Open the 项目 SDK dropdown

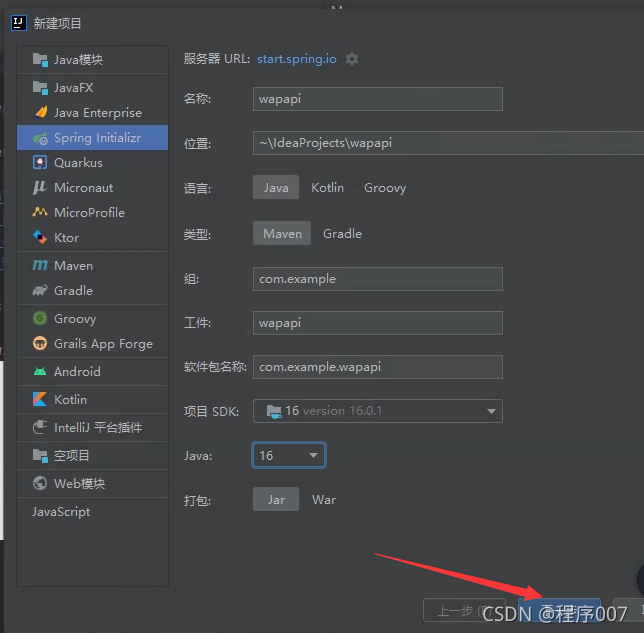377,411
